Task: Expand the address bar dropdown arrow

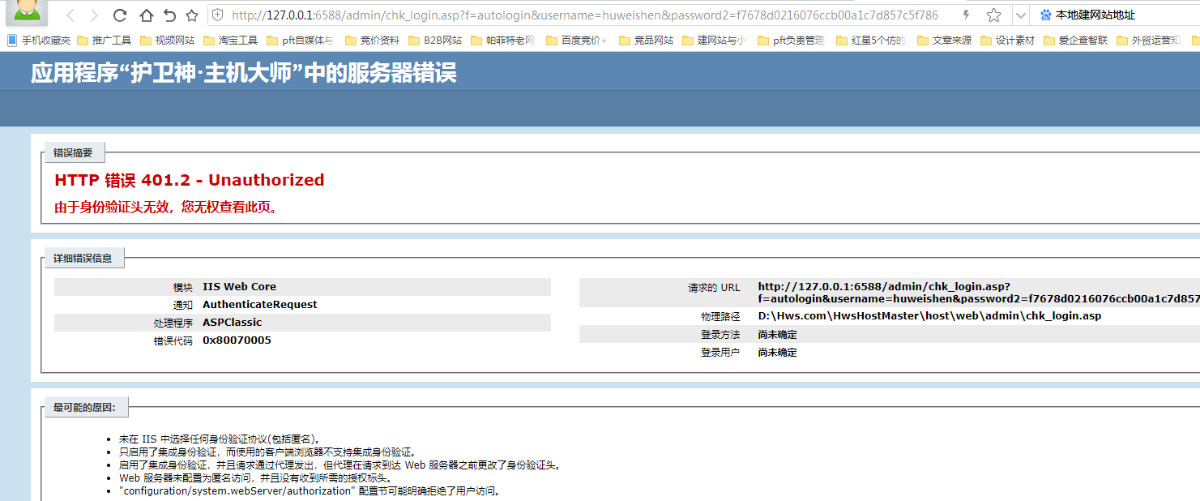Action: click(x=1019, y=16)
